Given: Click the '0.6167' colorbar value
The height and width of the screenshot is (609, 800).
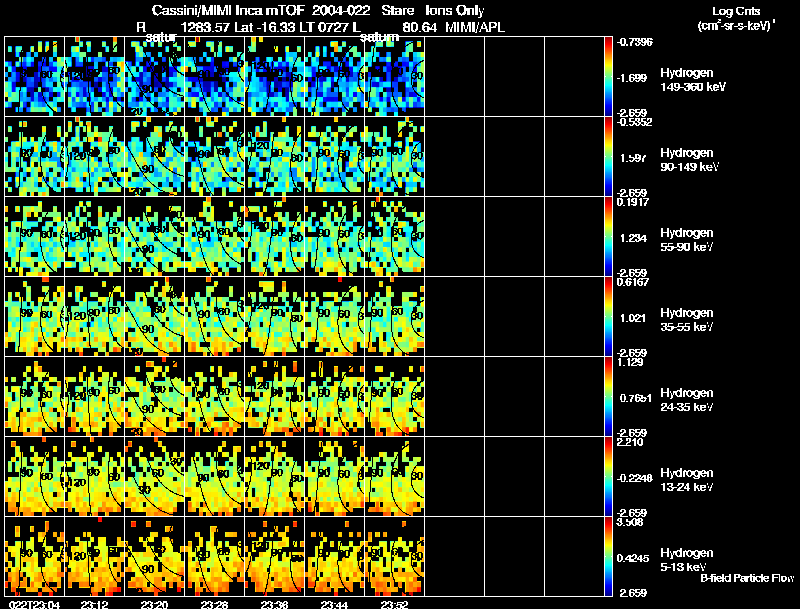Looking at the screenshot, I should pyautogui.click(x=633, y=282).
